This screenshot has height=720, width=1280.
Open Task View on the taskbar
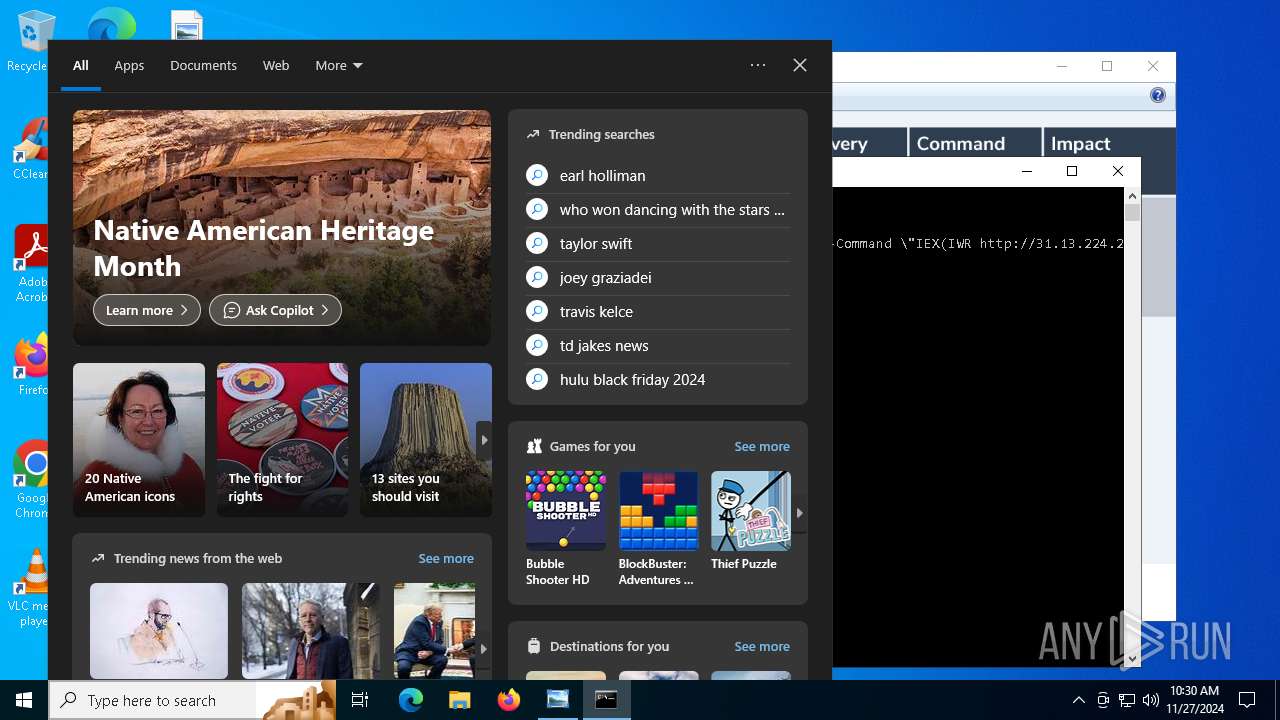tap(360, 700)
